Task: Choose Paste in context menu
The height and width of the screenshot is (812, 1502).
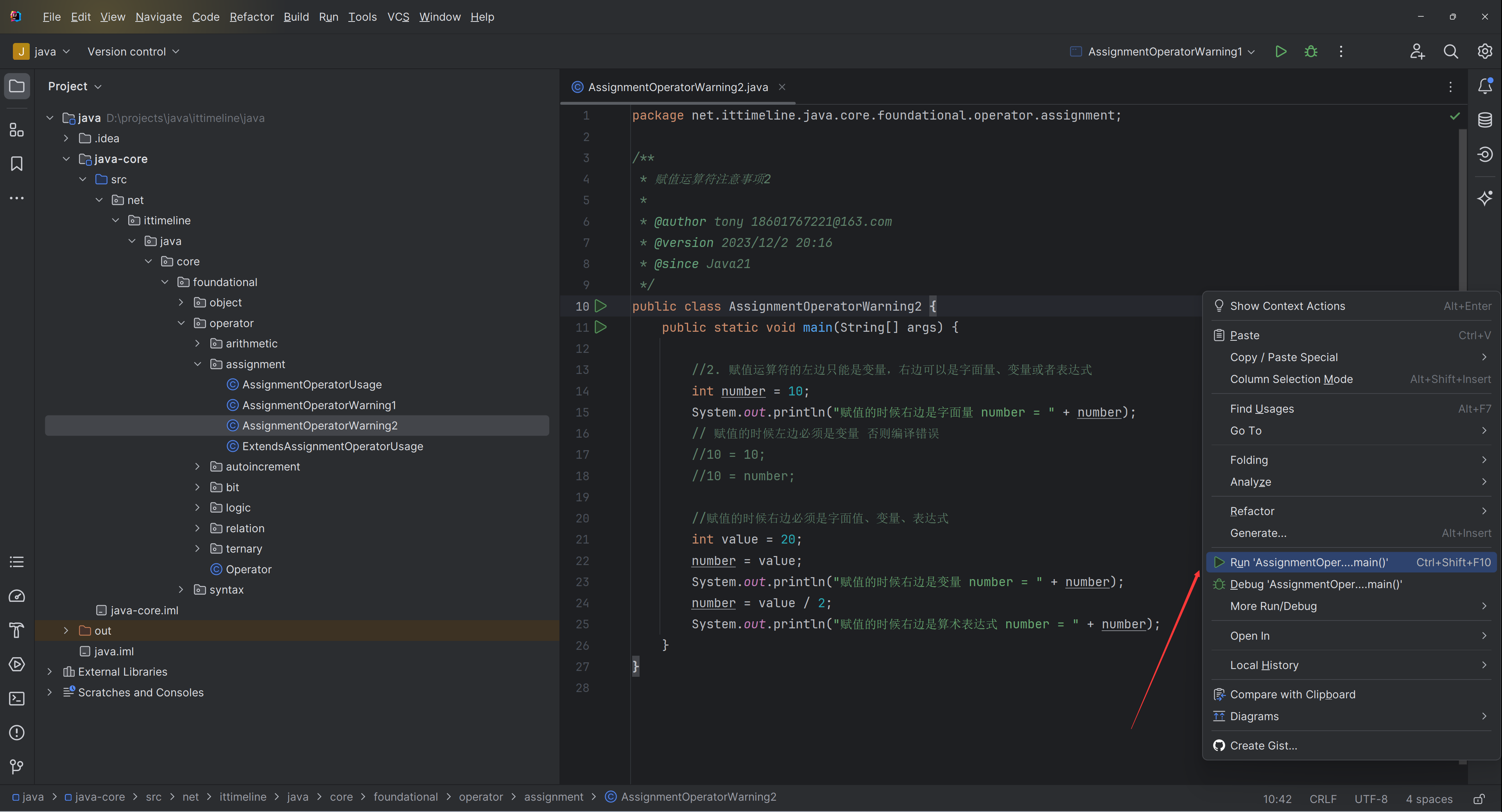Action: (1351, 335)
